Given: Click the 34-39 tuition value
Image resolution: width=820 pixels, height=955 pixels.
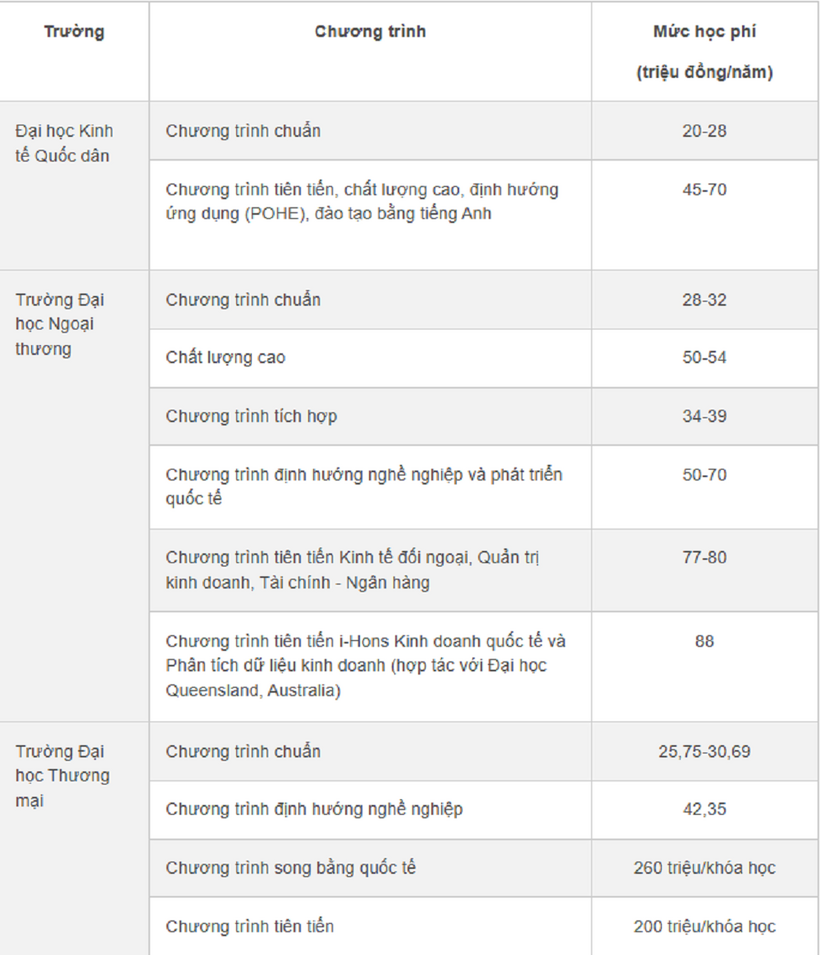Looking at the screenshot, I should coord(704,416).
